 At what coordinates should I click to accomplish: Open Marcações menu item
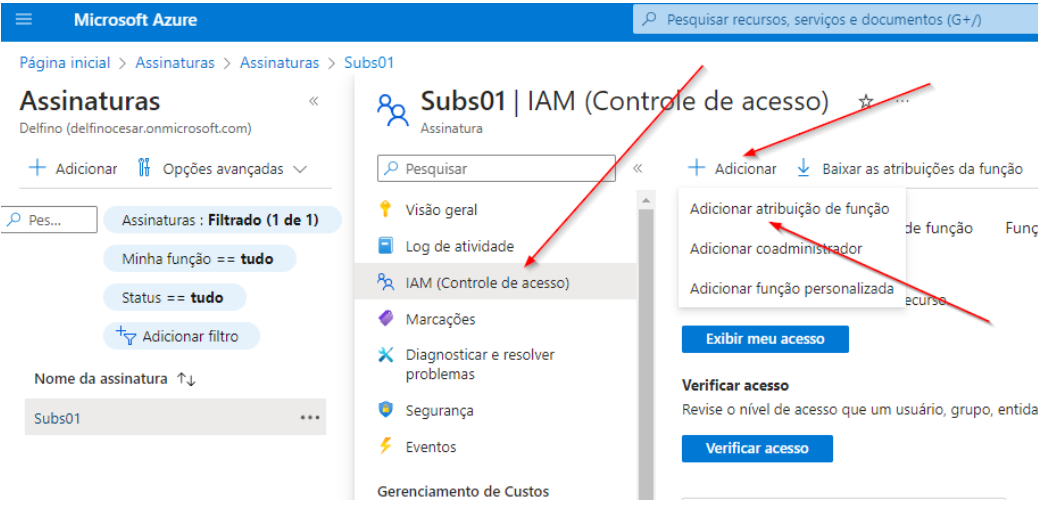(x=440, y=319)
